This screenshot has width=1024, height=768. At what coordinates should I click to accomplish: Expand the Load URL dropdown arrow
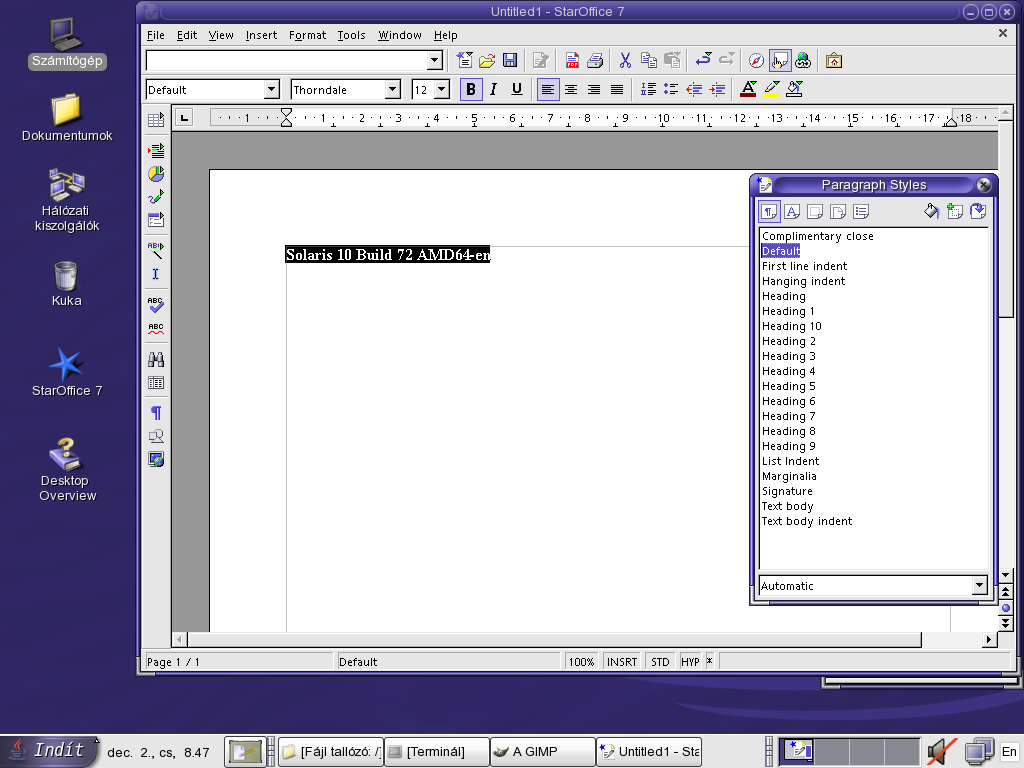[434, 61]
